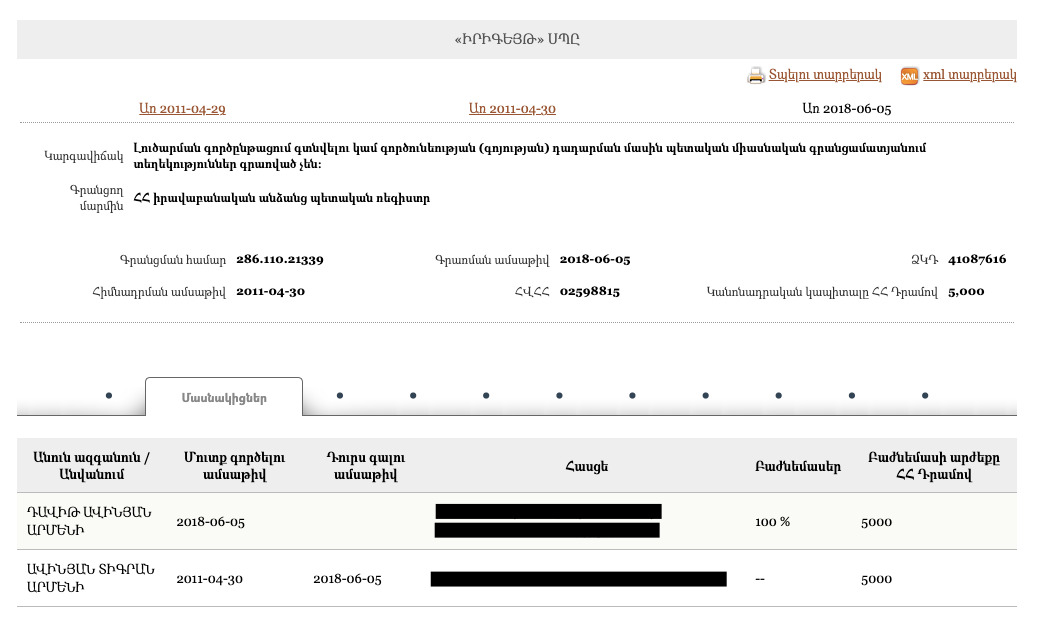This screenshot has height=619, width=1042.
Task: View record as of Առ 2011-04-29
Action: [x=182, y=109]
